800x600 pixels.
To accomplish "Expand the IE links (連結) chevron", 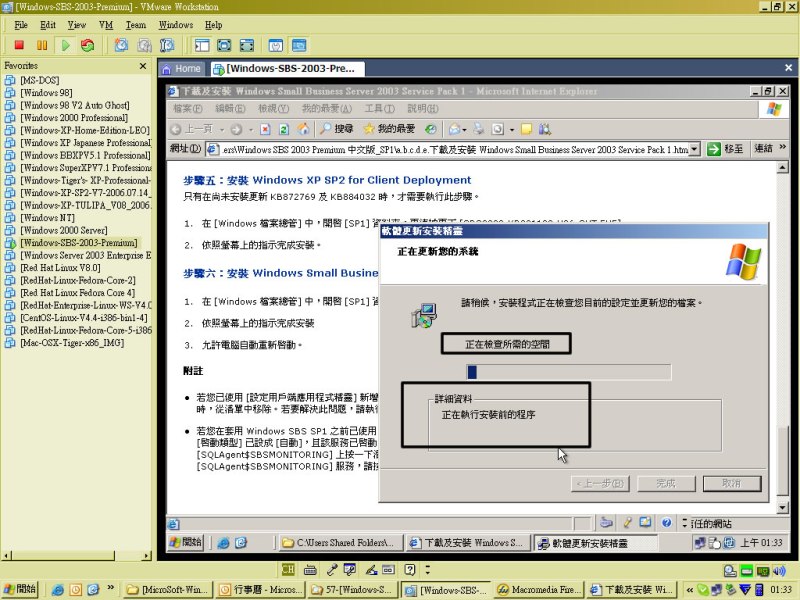I will [783, 147].
